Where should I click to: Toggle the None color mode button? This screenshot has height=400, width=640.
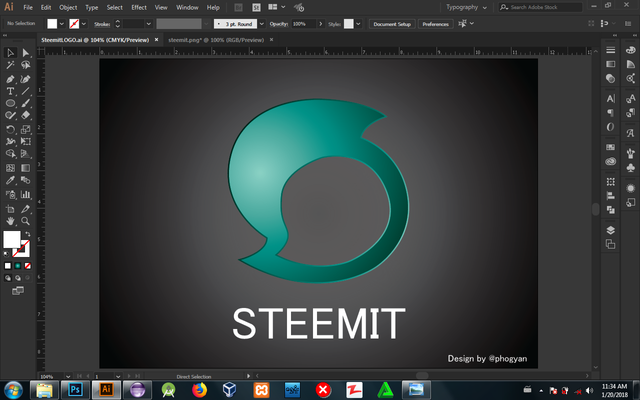[27, 266]
